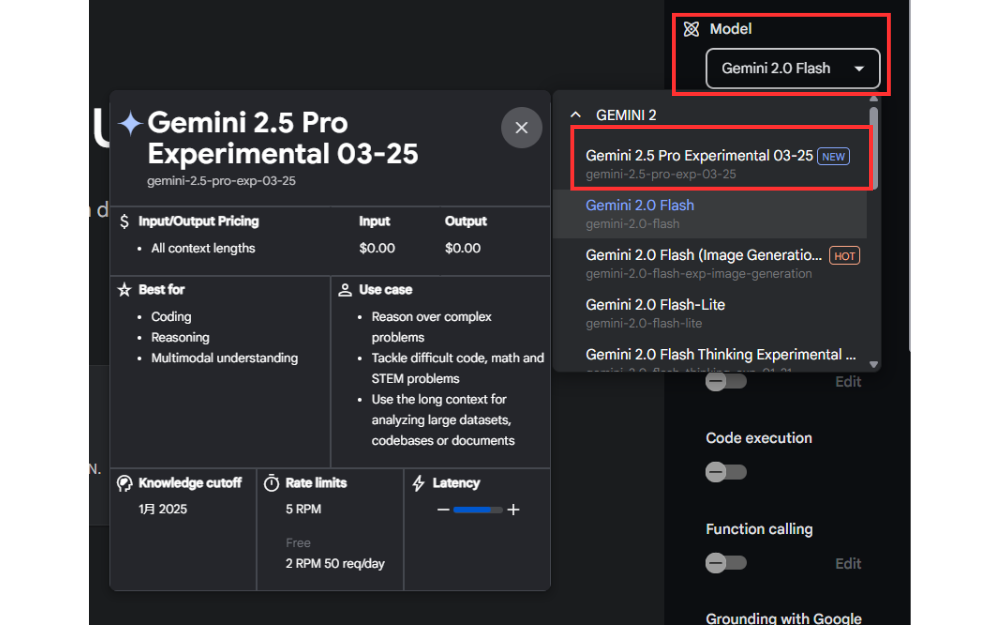The image size is (1000, 625).
Task: Click Edit next to Function calling
Action: (847, 563)
